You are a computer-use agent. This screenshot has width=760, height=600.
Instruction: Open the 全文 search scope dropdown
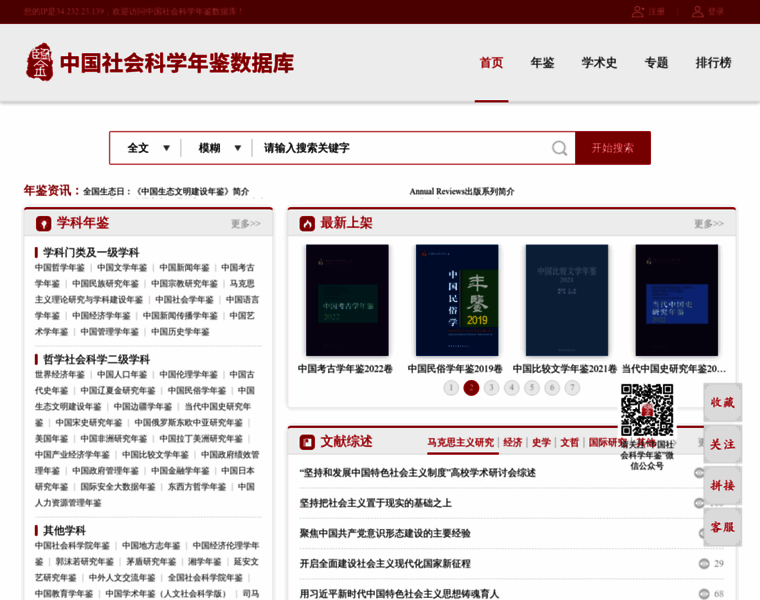tap(148, 148)
